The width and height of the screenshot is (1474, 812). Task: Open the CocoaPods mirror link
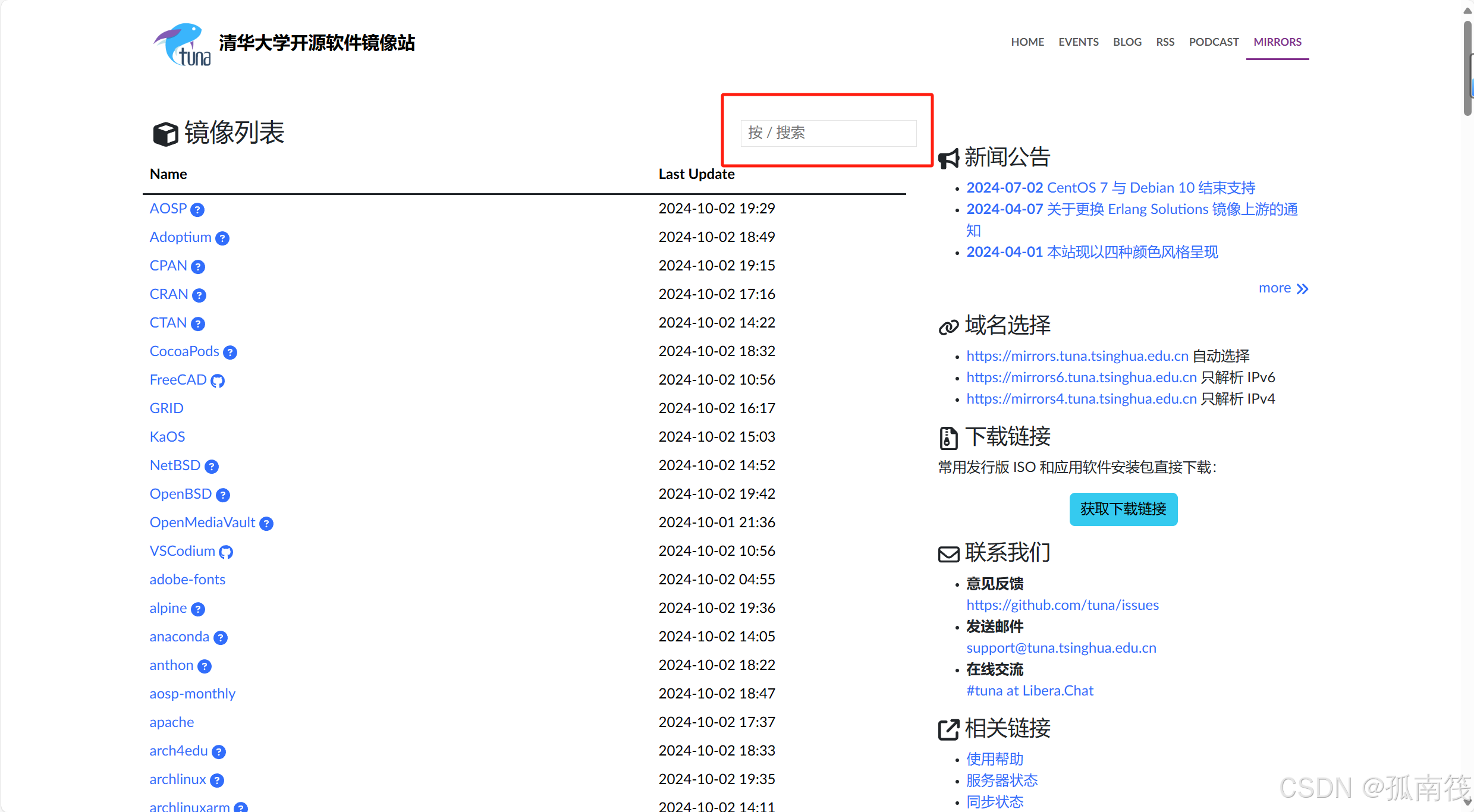tap(184, 351)
